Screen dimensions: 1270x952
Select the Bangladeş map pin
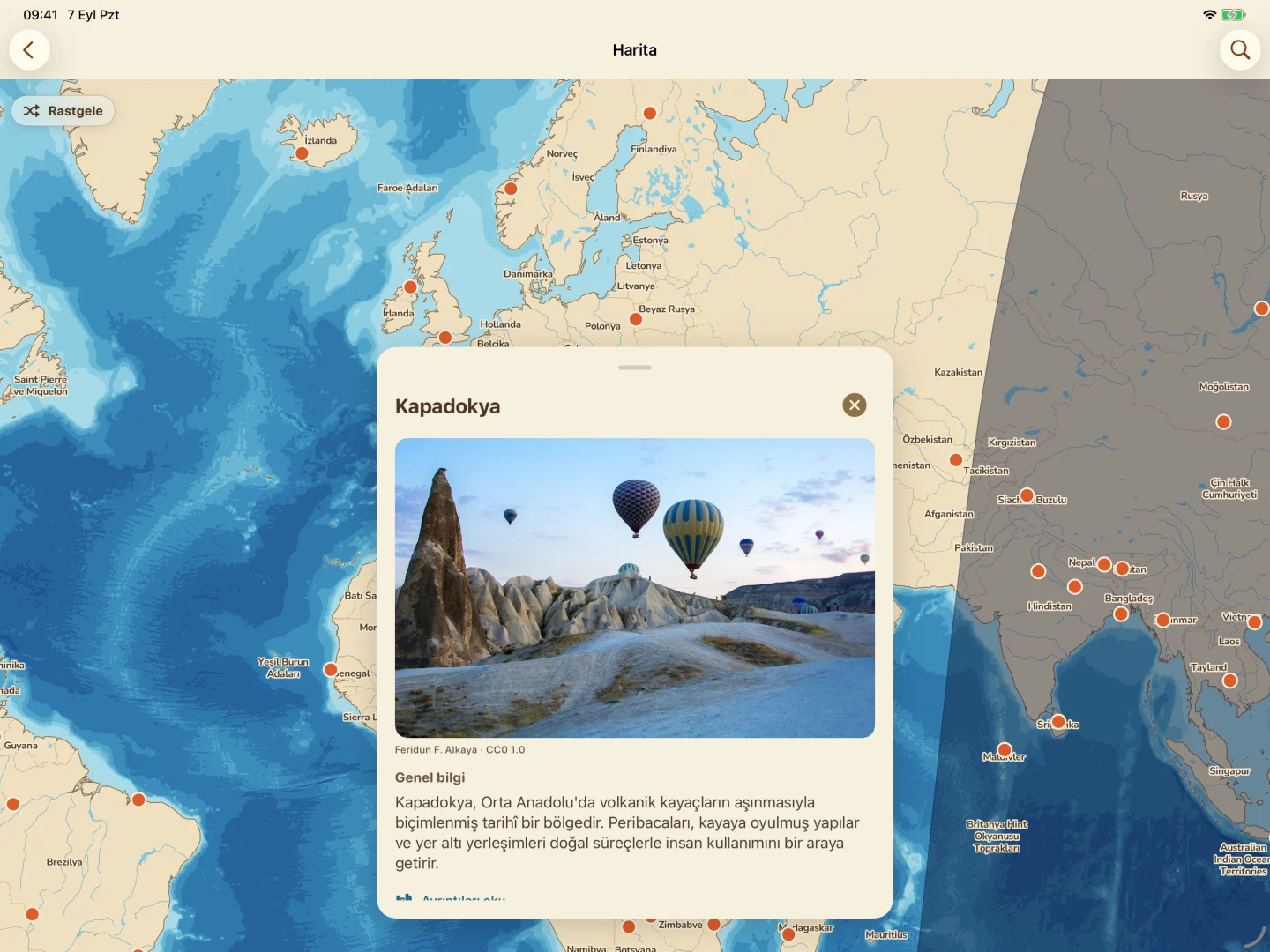click(x=1121, y=614)
